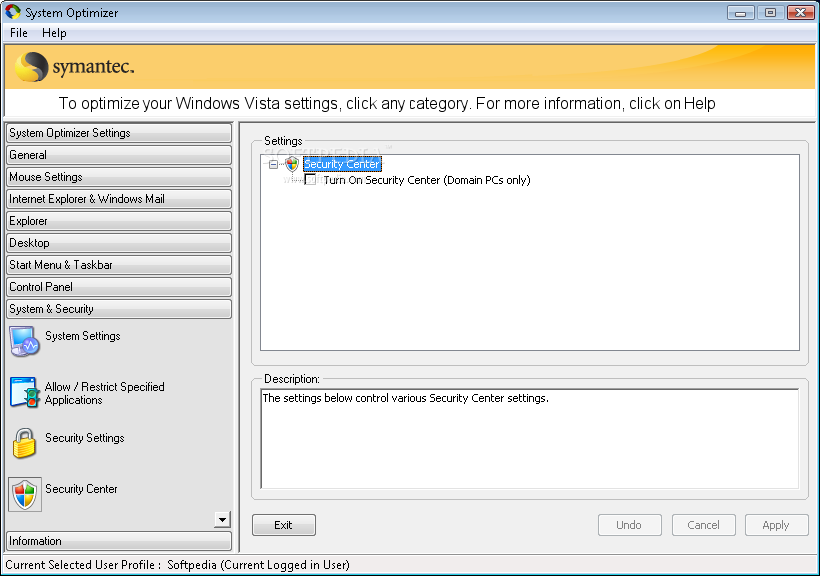Click the Cancel button
Image resolution: width=820 pixels, height=576 pixels.
[x=703, y=525]
